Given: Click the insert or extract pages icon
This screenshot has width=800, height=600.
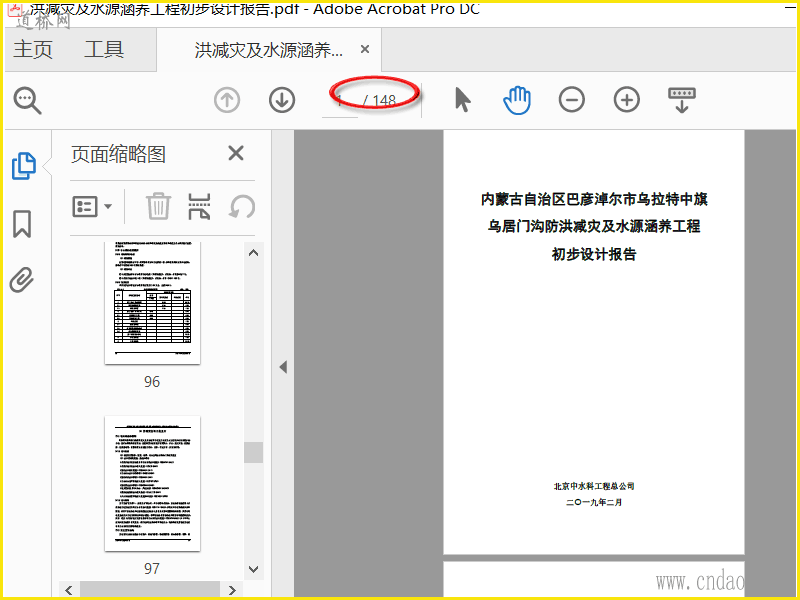Looking at the screenshot, I should tap(199, 206).
